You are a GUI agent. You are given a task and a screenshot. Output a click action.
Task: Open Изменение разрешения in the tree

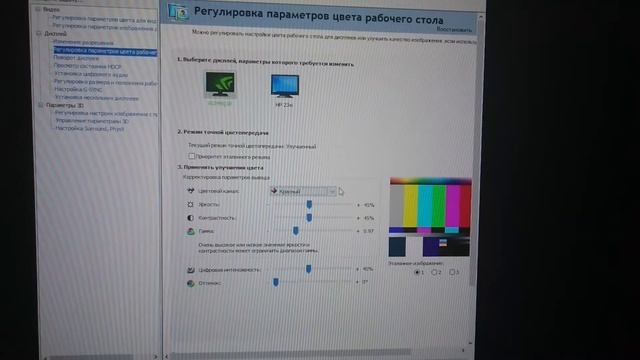(83, 42)
